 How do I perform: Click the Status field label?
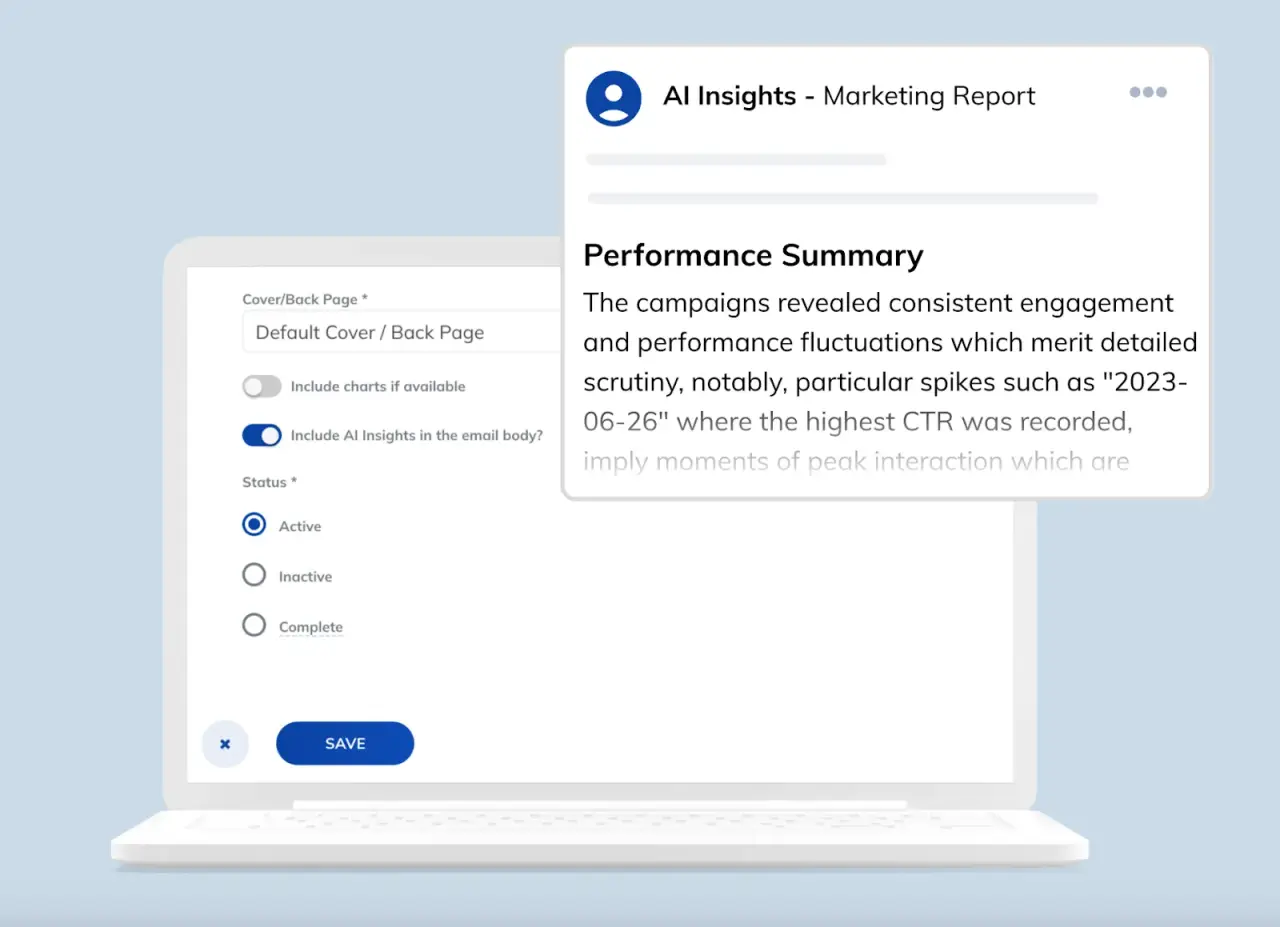pyautogui.click(x=270, y=482)
